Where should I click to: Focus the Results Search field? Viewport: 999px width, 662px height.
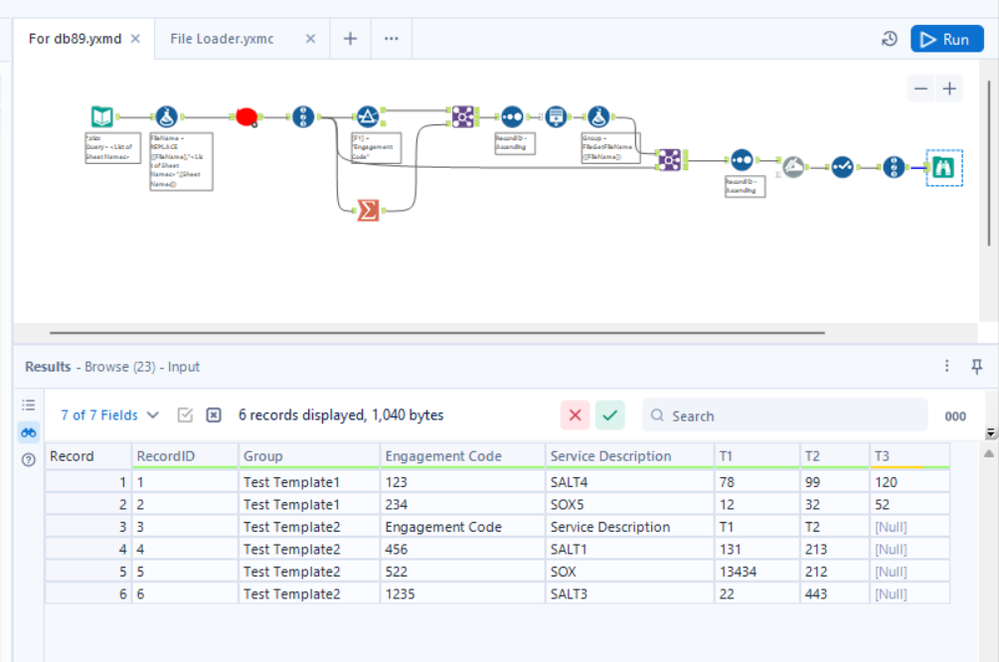pos(785,415)
